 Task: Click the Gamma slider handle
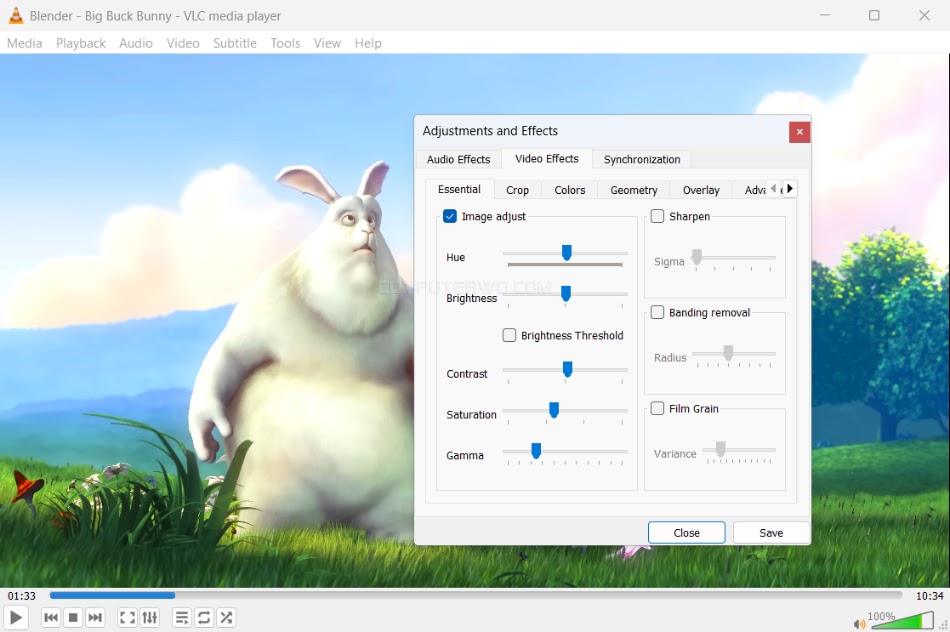click(x=536, y=450)
